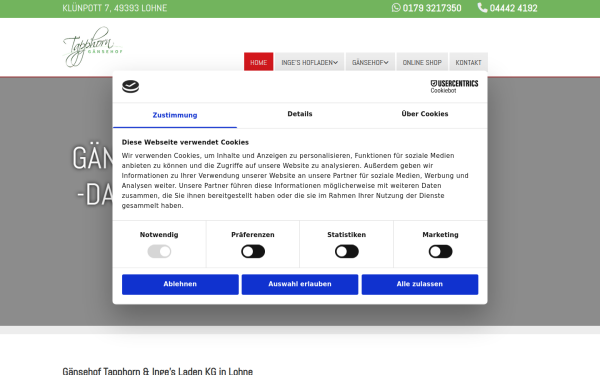This screenshot has height=375, width=600.
Task: Open the Kontakt menu item
Action: point(468,62)
